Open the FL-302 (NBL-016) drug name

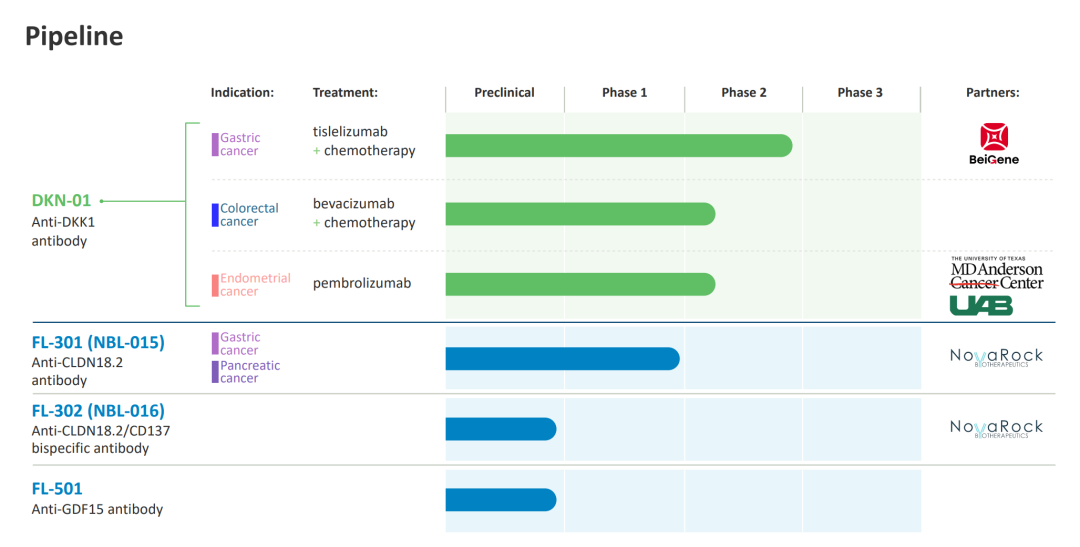tap(98, 411)
